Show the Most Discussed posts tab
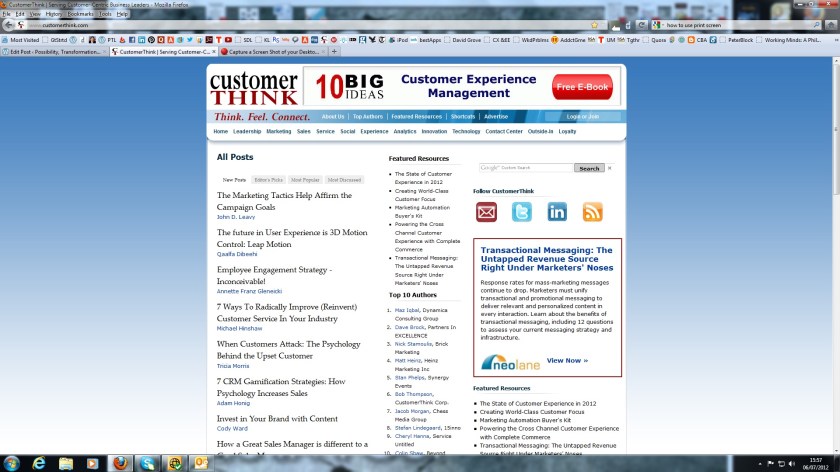 coord(344,180)
